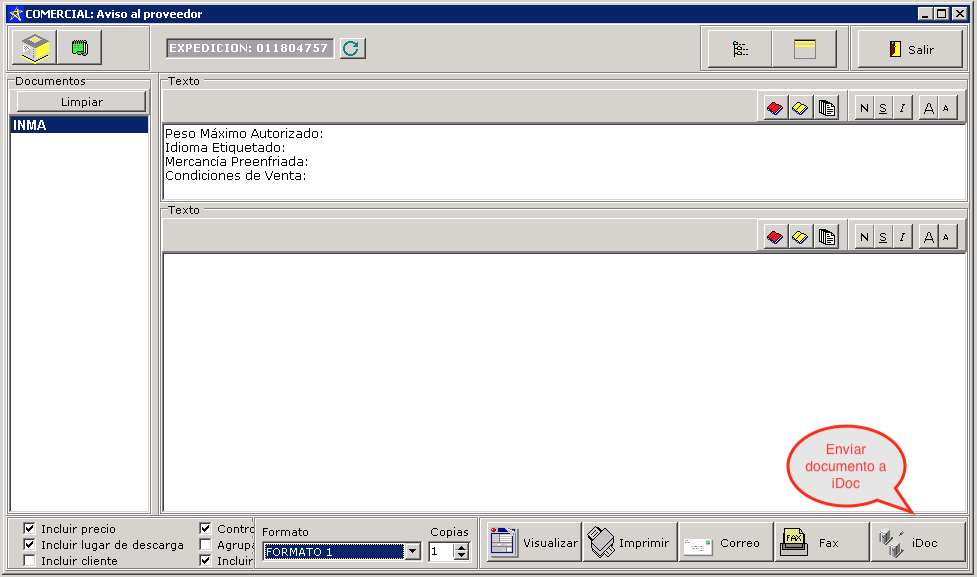977x577 pixels.
Task: Toggle Incluir lugar de descarga checkbox
Action: tap(29, 544)
